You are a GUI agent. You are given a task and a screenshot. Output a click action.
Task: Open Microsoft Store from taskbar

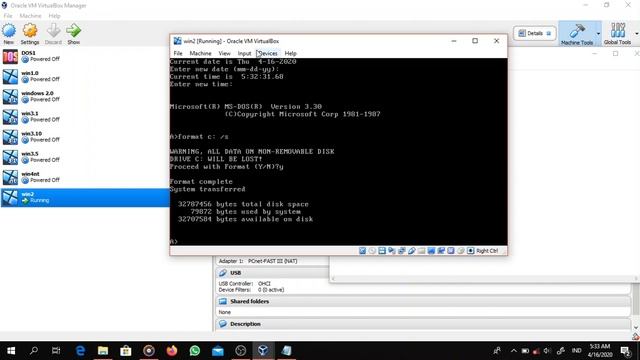pos(126,351)
